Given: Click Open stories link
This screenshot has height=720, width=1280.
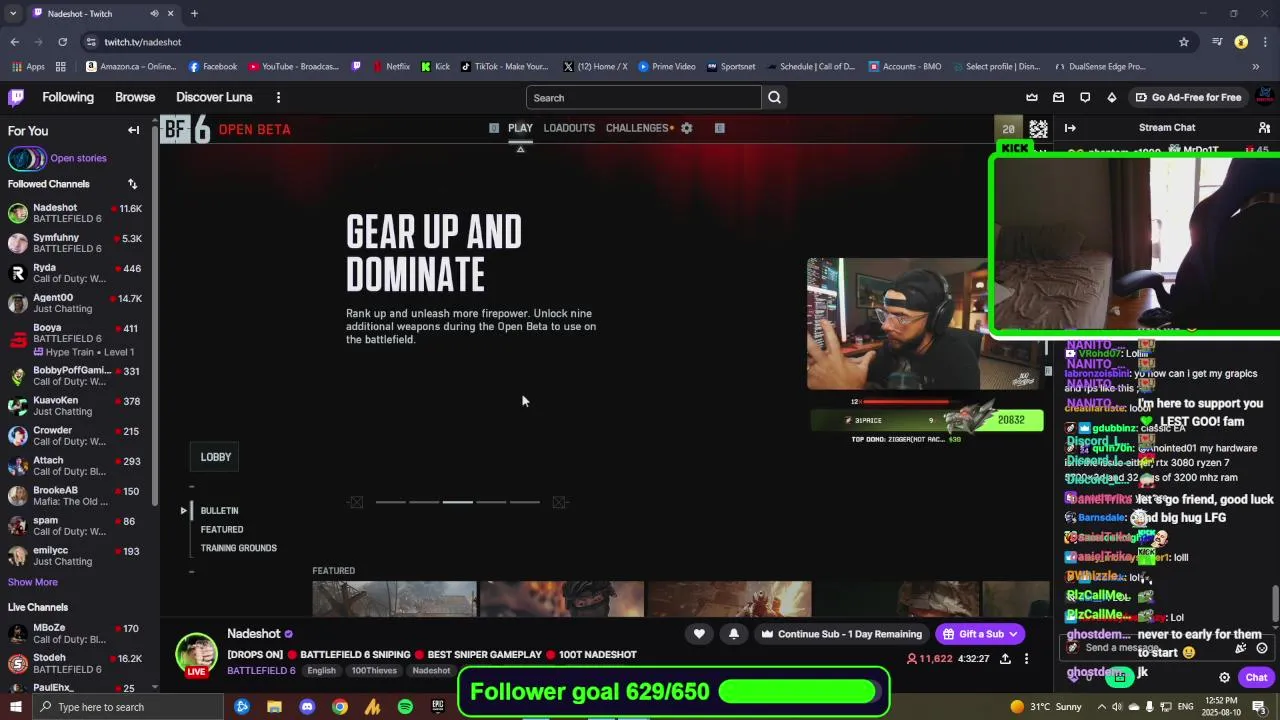Looking at the screenshot, I should (x=78, y=158).
